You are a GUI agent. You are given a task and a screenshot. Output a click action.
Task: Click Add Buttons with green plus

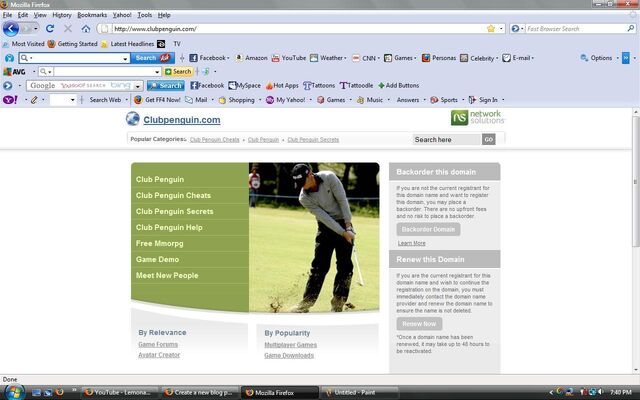(x=398, y=85)
